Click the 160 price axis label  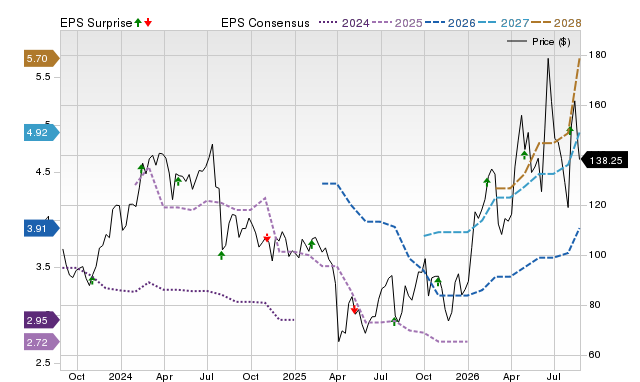(x=597, y=105)
